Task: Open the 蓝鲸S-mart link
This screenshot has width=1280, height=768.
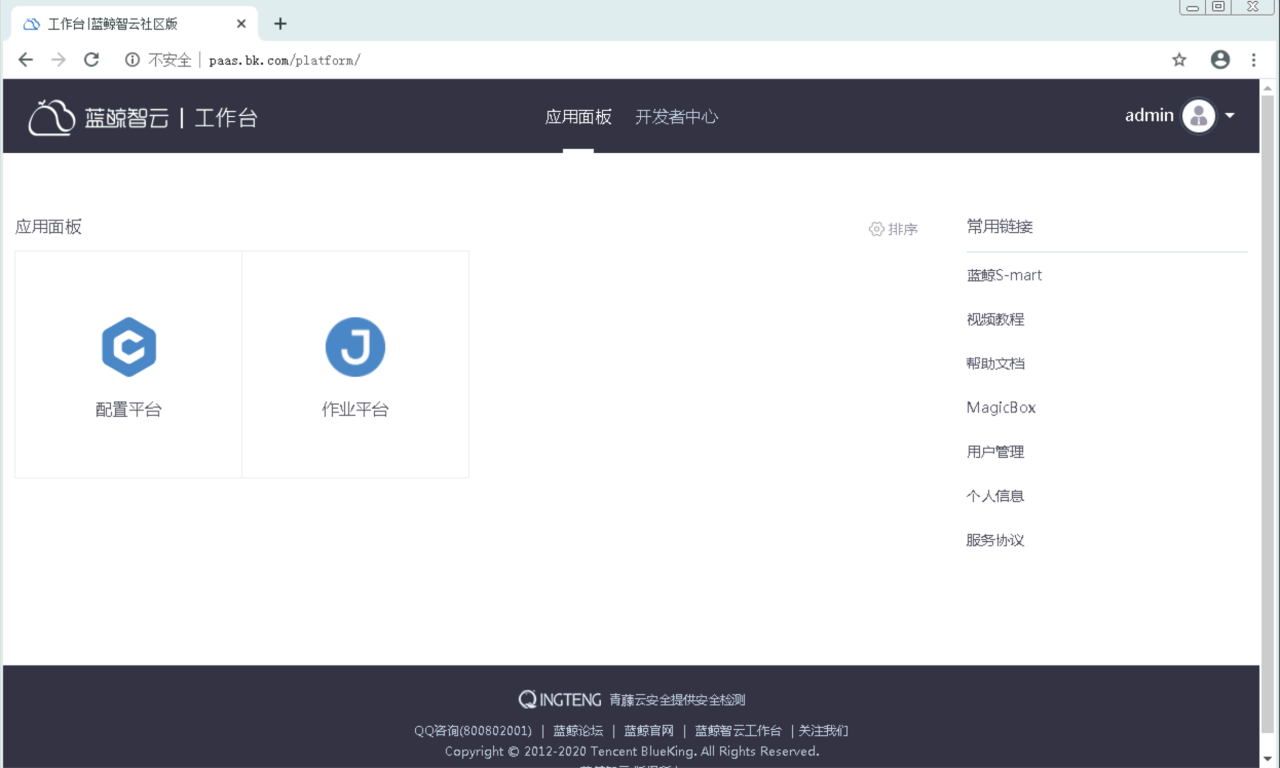Action: click(x=1004, y=275)
